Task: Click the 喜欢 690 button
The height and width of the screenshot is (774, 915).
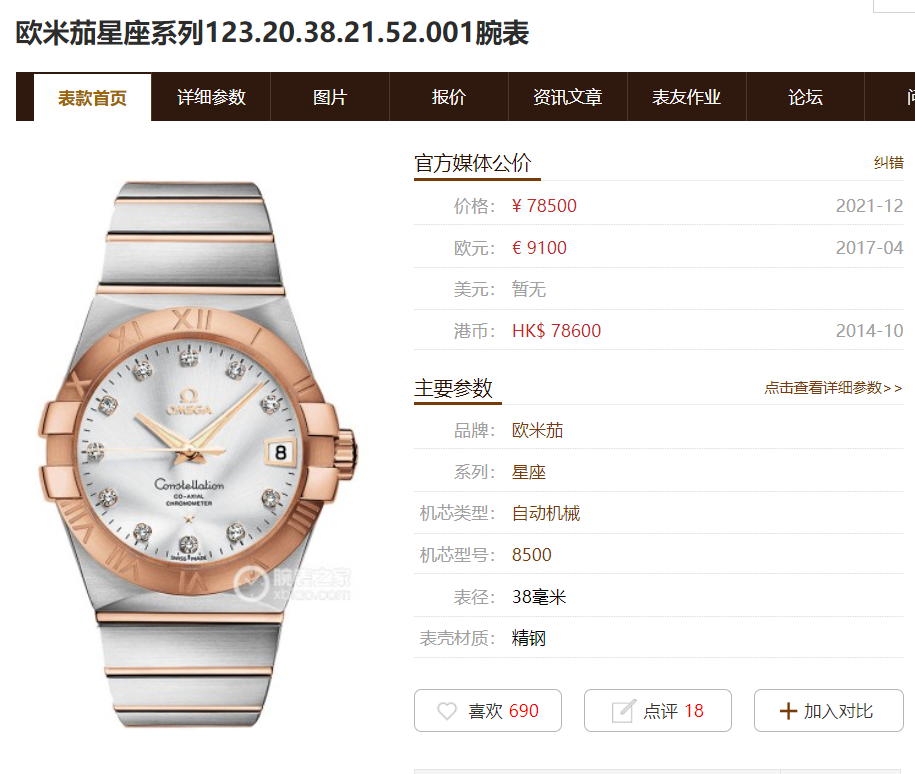Action: [488, 710]
